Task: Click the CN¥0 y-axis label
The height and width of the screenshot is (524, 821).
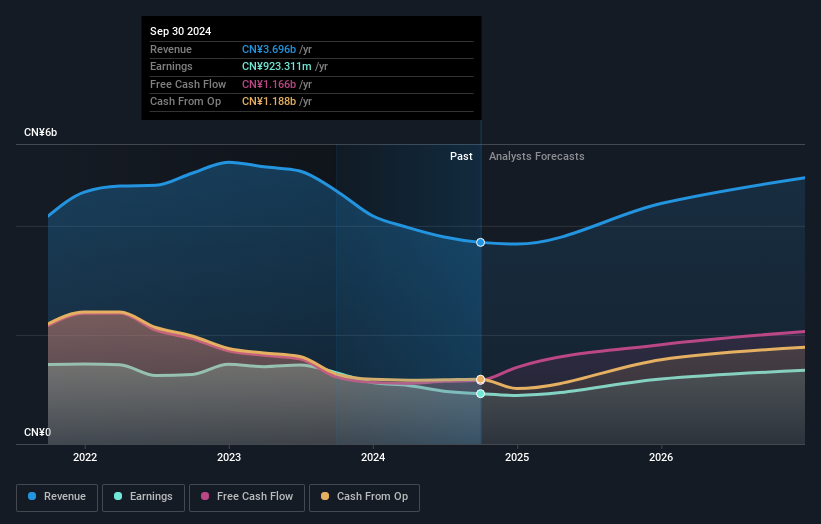Action: [x=37, y=432]
